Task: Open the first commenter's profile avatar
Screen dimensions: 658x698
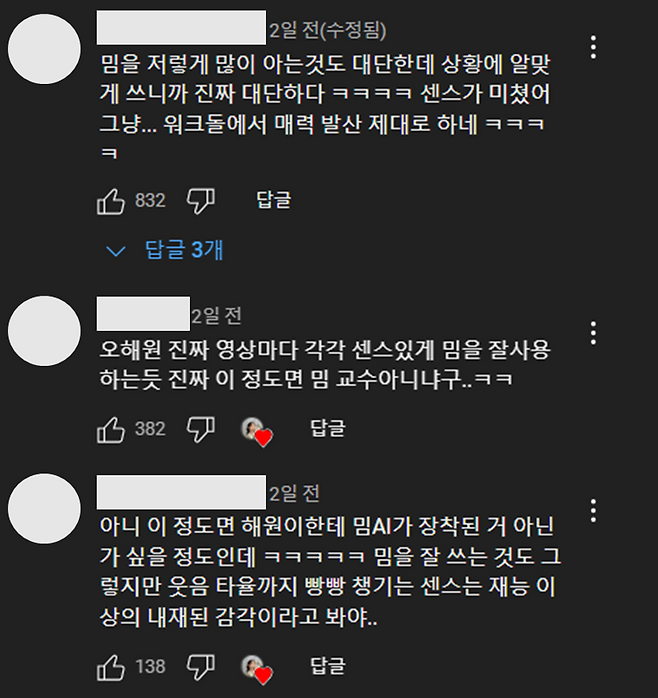Action: [44, 49]
